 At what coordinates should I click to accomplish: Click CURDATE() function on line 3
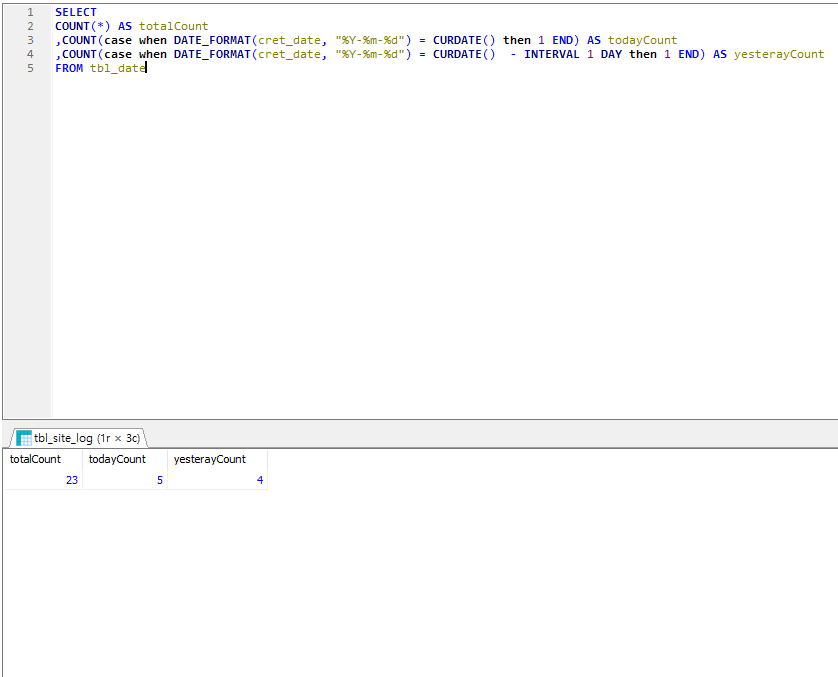(464, 40)
